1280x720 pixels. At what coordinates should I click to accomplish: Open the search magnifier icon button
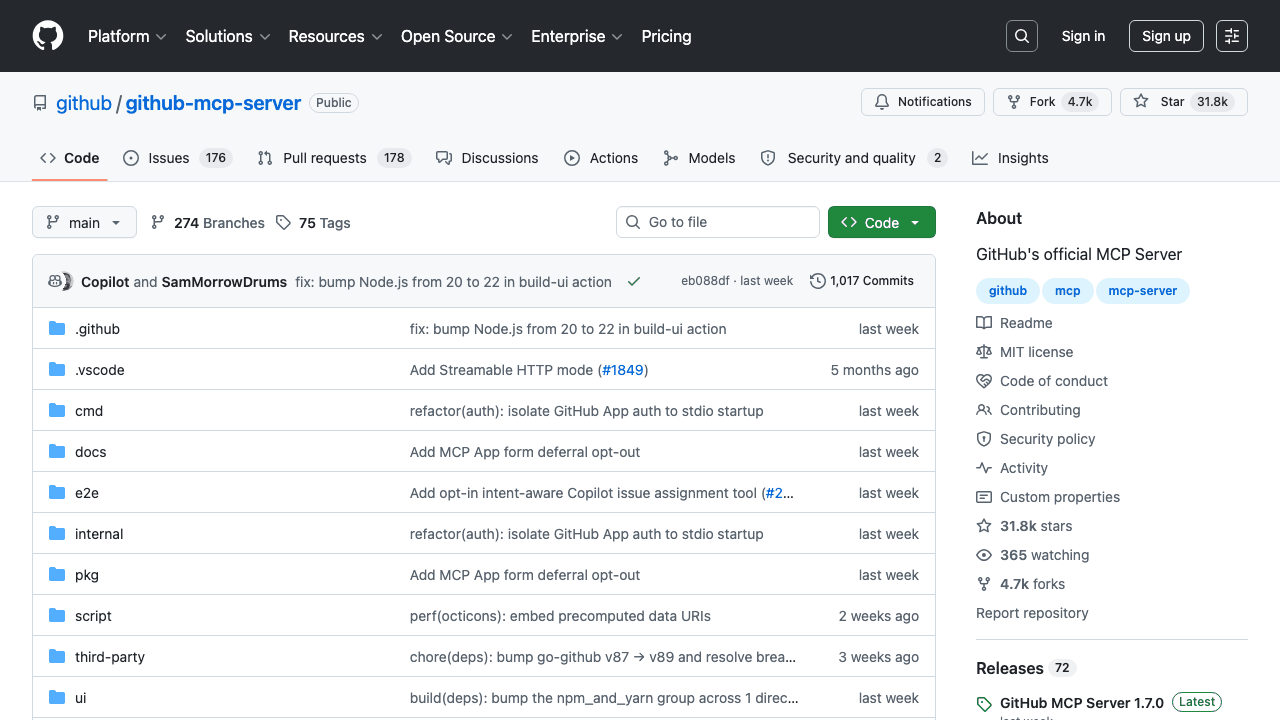point(1022,36)
